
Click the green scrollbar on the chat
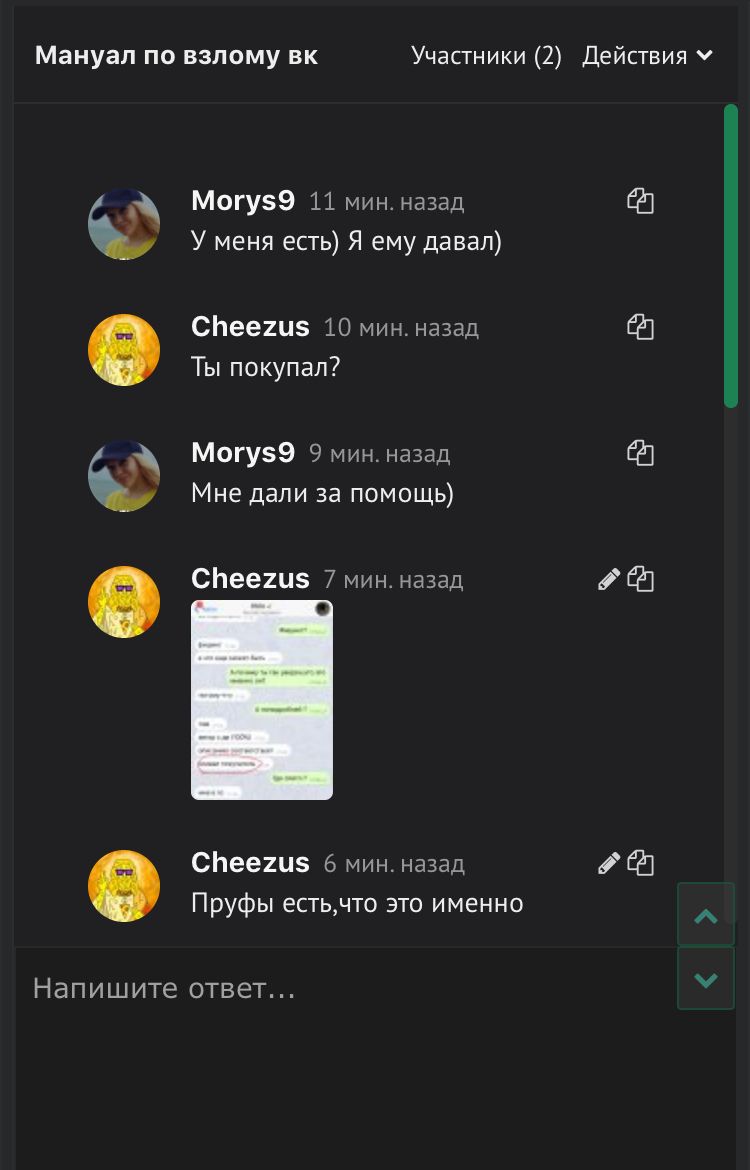731,256
